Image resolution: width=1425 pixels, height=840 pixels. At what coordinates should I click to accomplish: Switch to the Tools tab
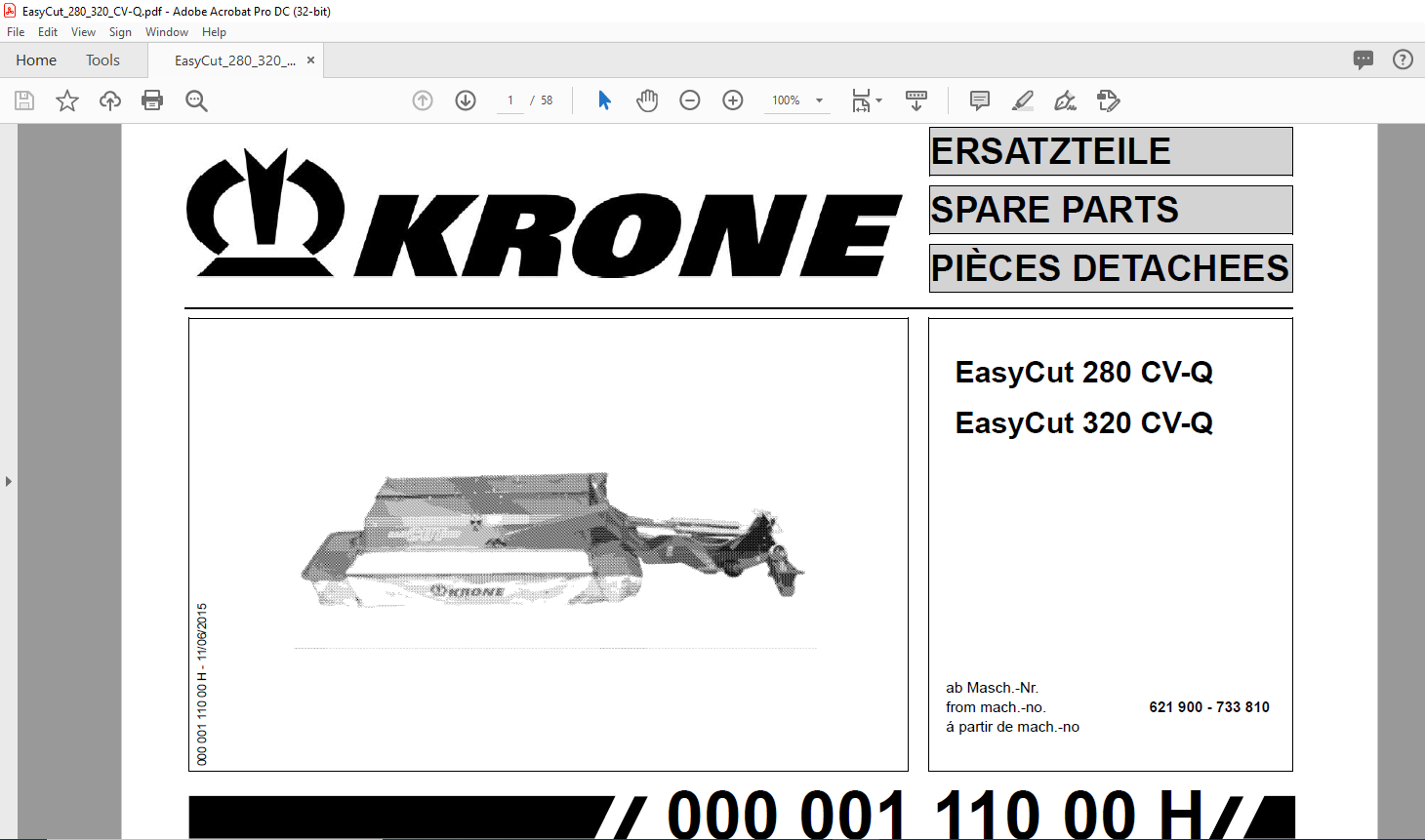[102, 60]
